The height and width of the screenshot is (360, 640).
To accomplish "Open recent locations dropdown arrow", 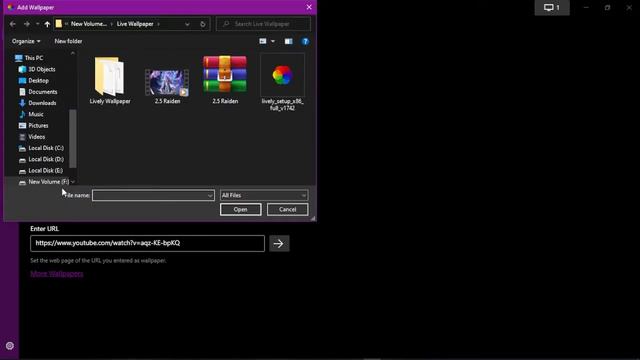I will click(37, 24).
